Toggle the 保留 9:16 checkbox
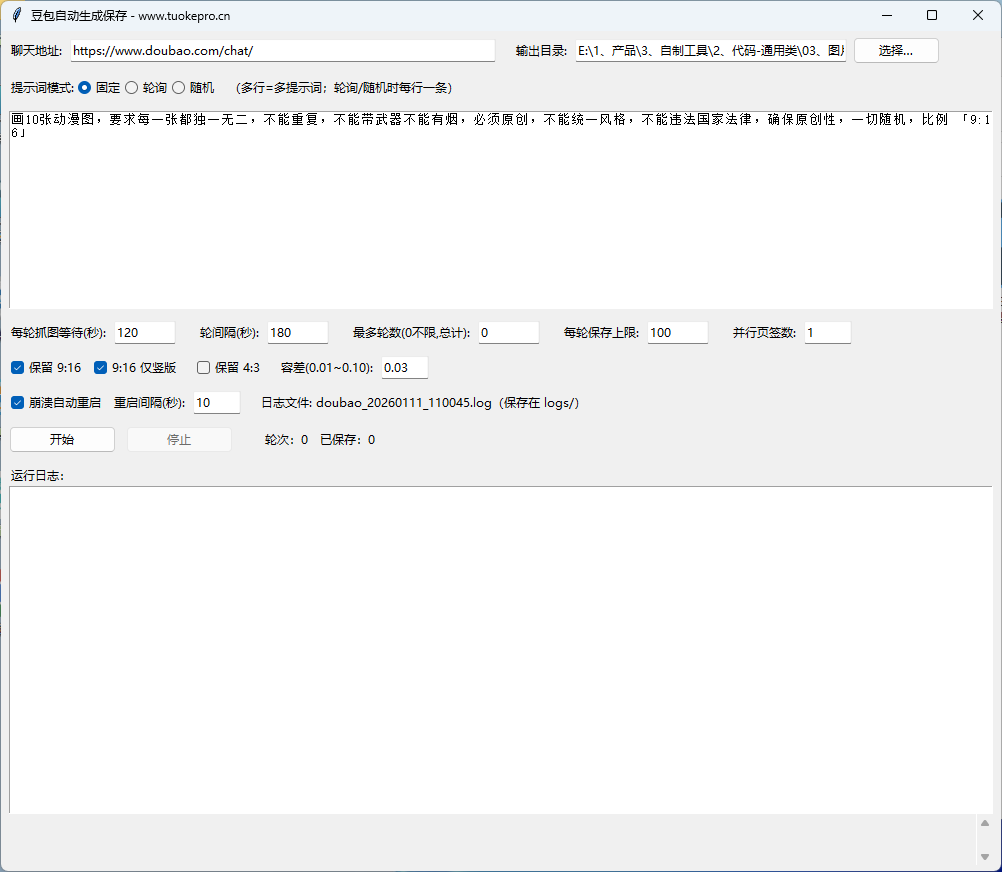This screenshot has height=872, width=1002. pyautogui.click(x=18, y=368)
